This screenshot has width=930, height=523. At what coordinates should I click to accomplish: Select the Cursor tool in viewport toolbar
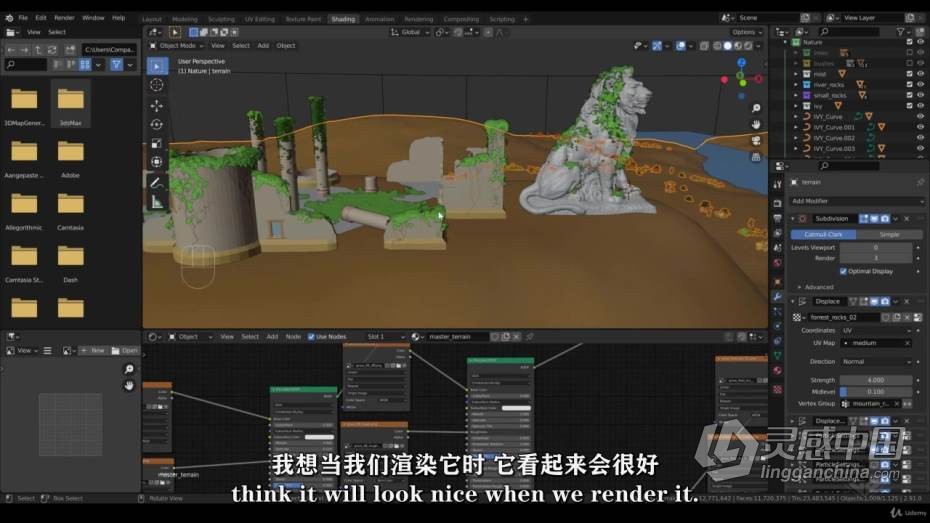point(157,85)
